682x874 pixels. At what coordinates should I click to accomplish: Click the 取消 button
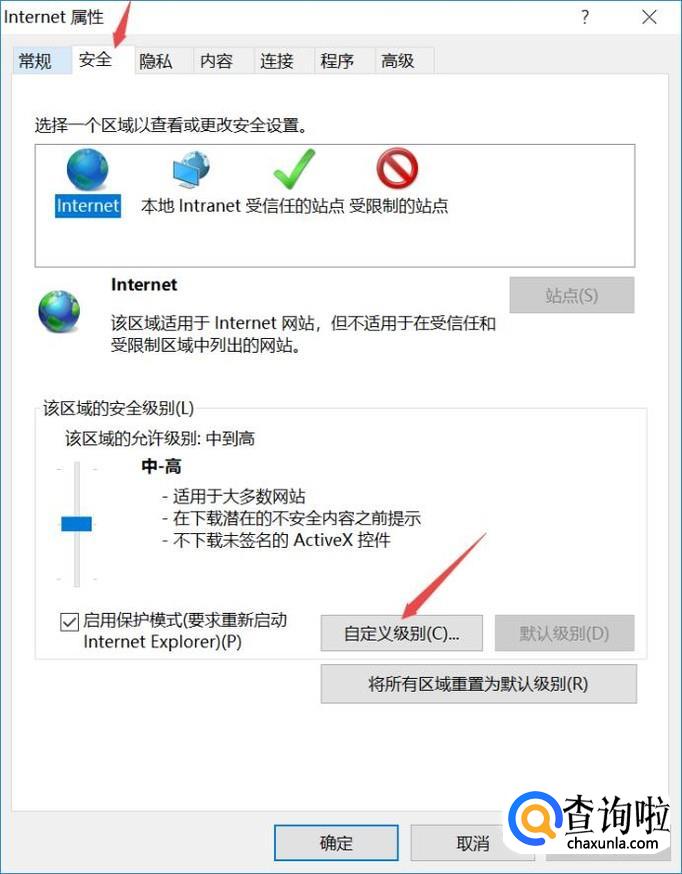pos(472,843)
